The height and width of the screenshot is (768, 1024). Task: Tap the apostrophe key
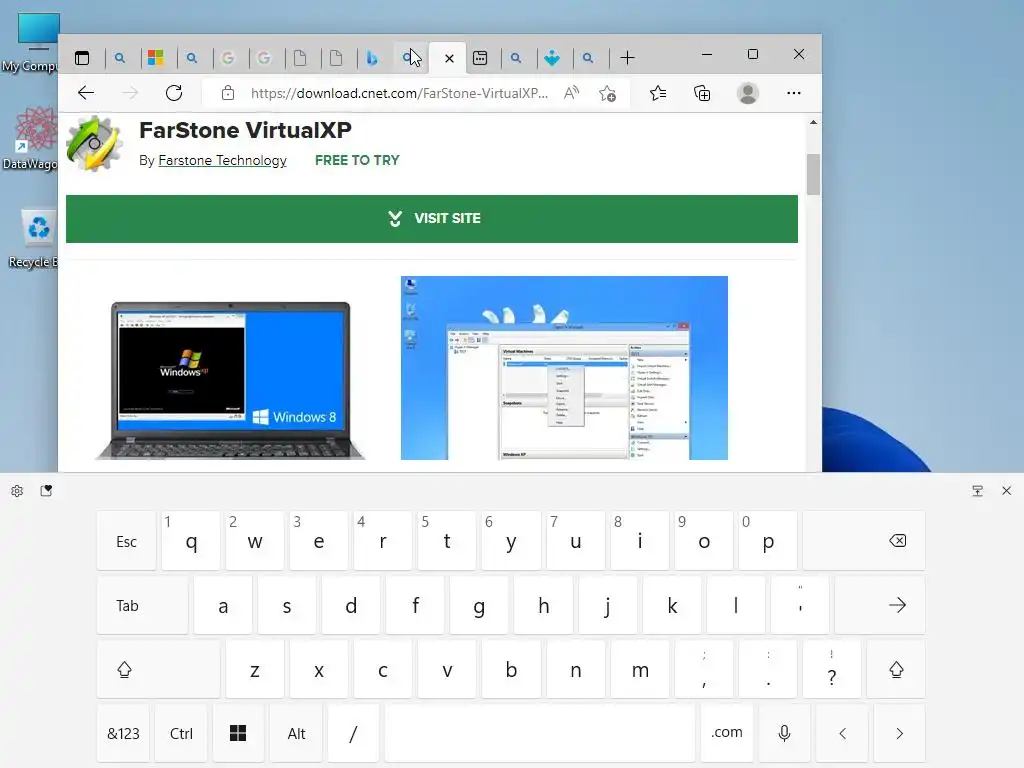[800, 605]
